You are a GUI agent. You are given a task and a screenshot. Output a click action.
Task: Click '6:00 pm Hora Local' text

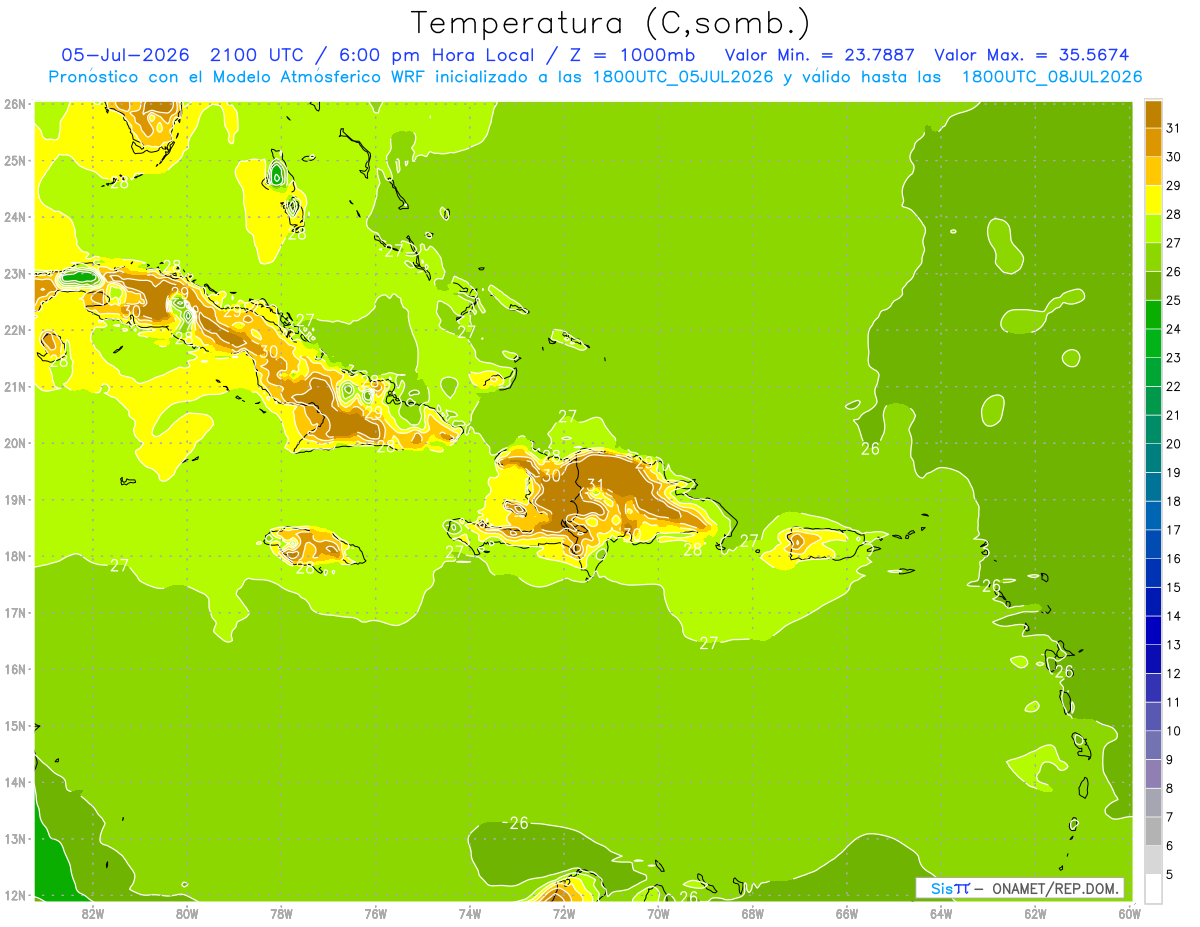(x=434, y=55)
